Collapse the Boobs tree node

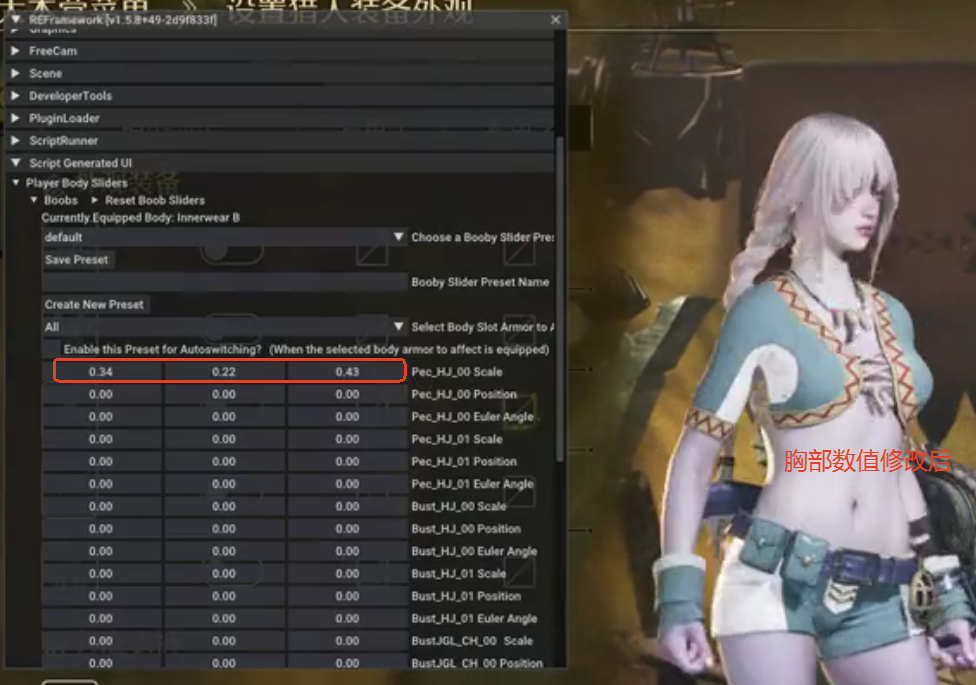[34, 201]
